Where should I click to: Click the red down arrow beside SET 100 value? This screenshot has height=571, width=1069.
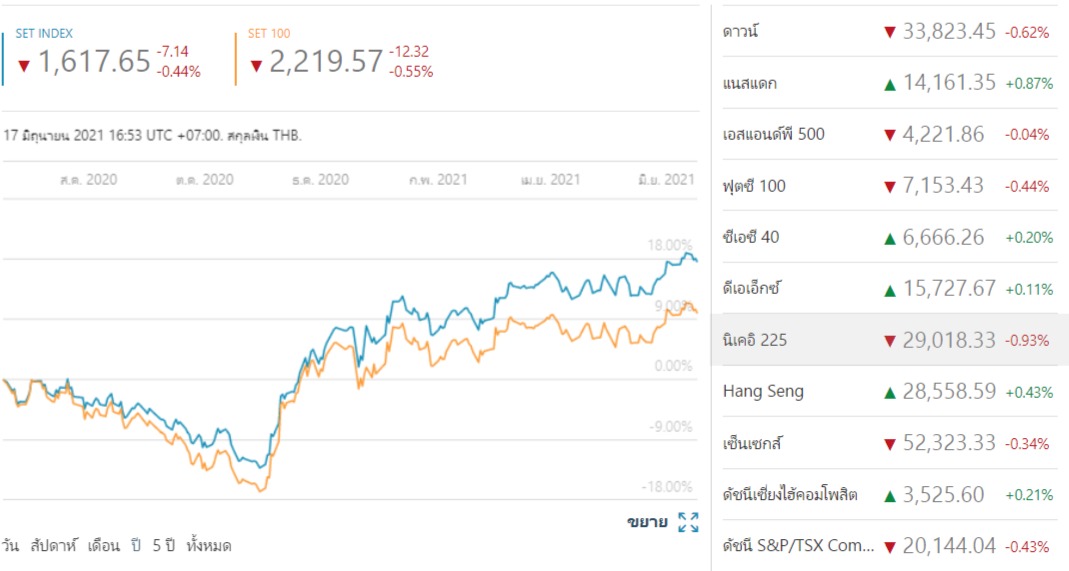[x=256, y=66]
